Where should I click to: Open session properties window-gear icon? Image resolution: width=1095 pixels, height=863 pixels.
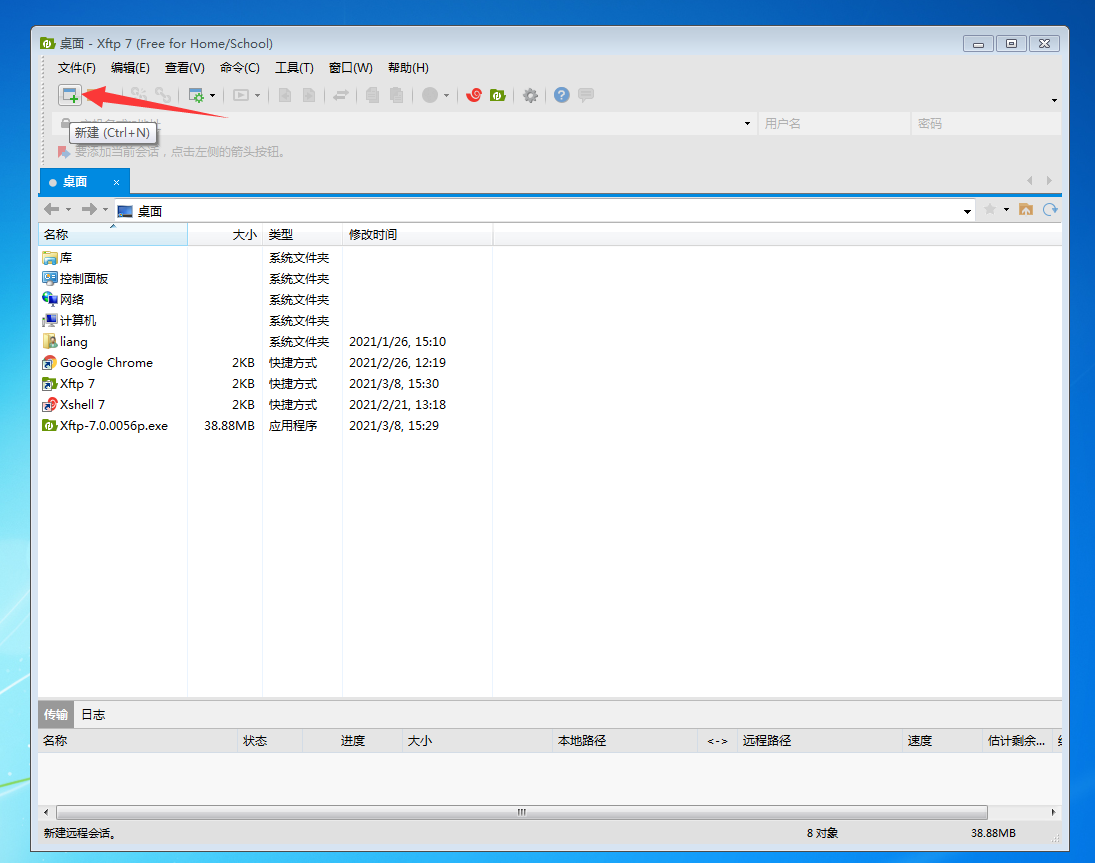pyautogui.click(x=196, y=95)
